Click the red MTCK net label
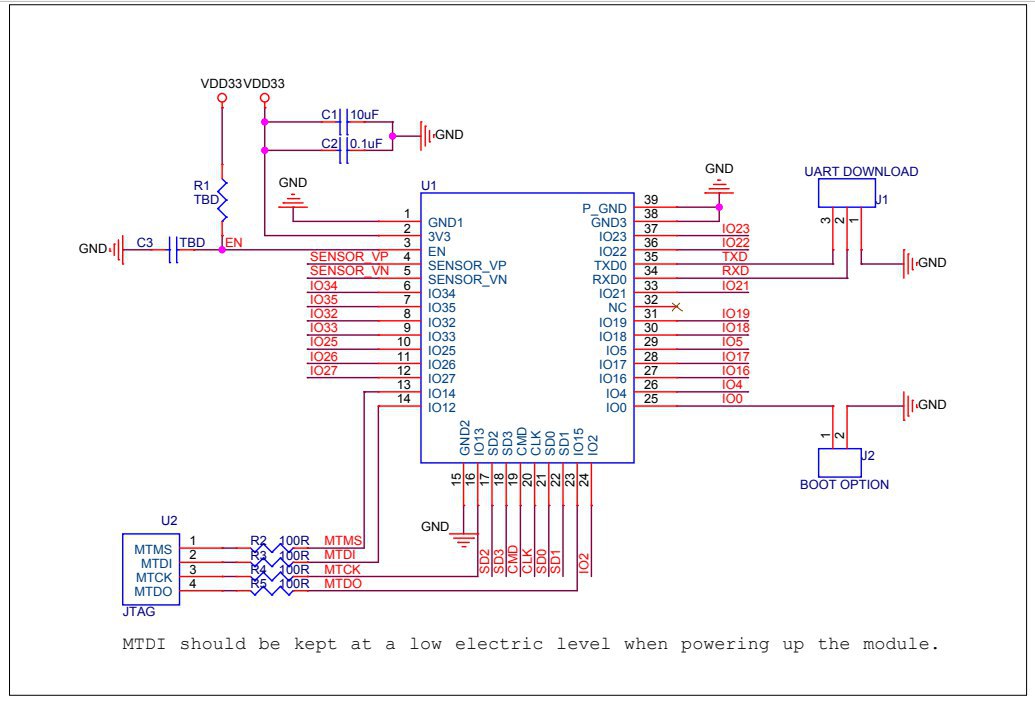Image resolution: width=1035 pixels, height=710 pixels. pyautogui.click(x=343, y=569)
